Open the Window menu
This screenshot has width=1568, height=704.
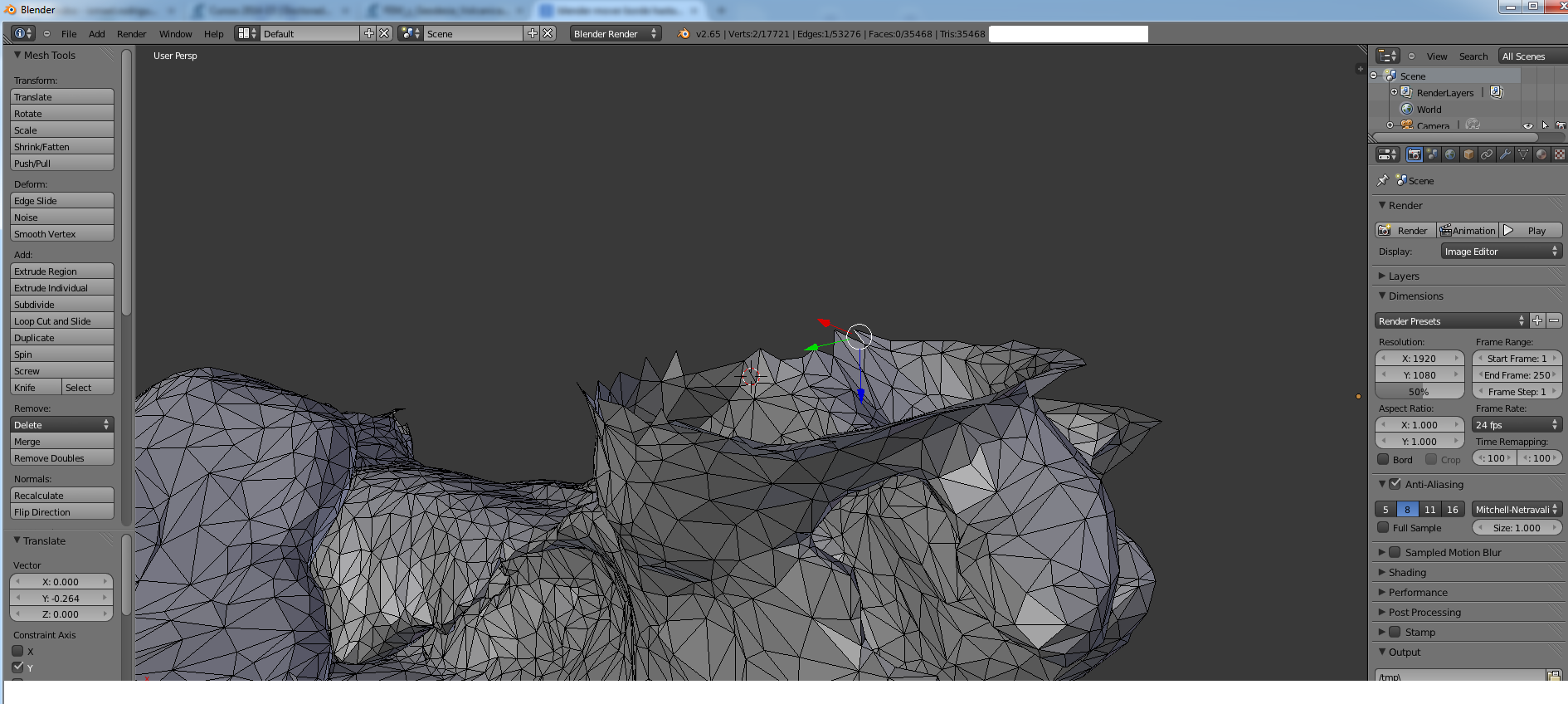[x=175, y=34]
